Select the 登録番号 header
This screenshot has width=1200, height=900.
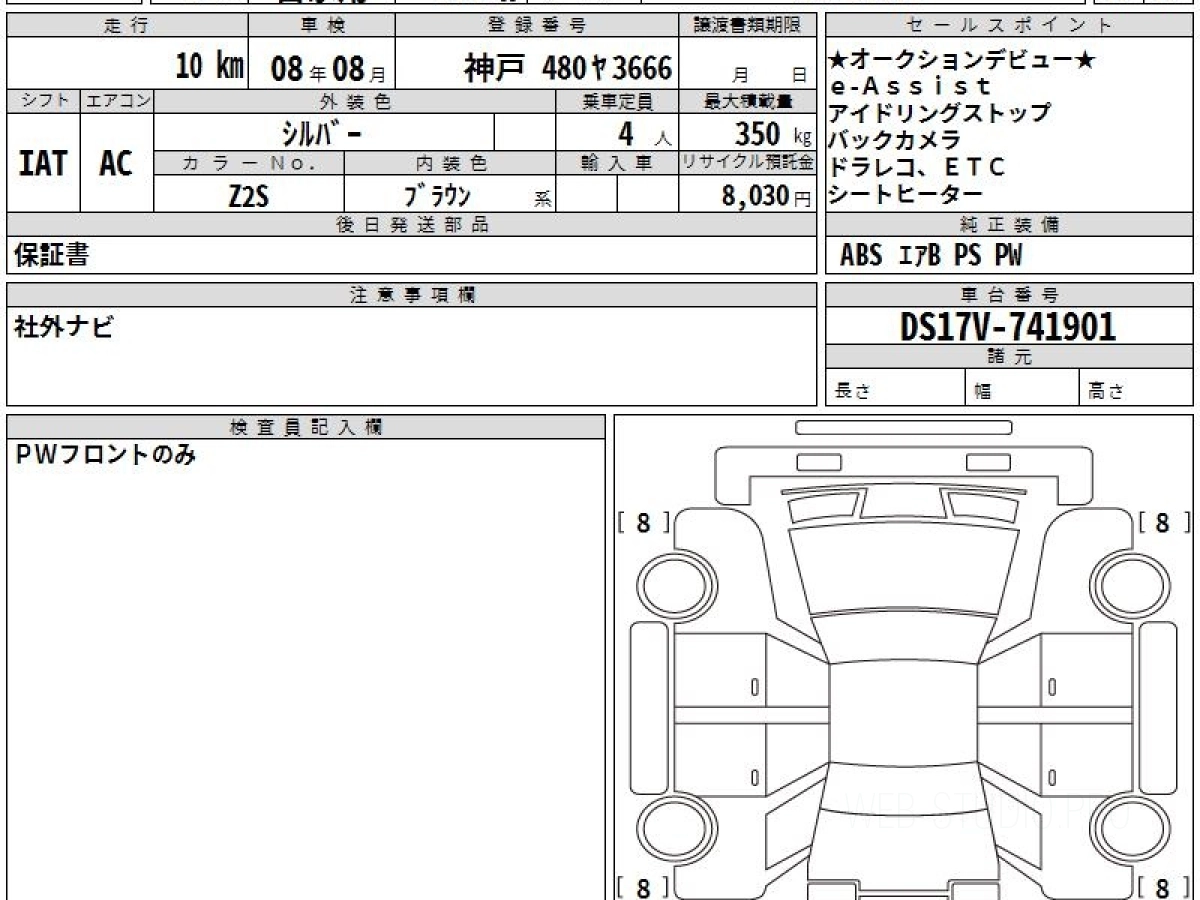(x=537, y=26)
